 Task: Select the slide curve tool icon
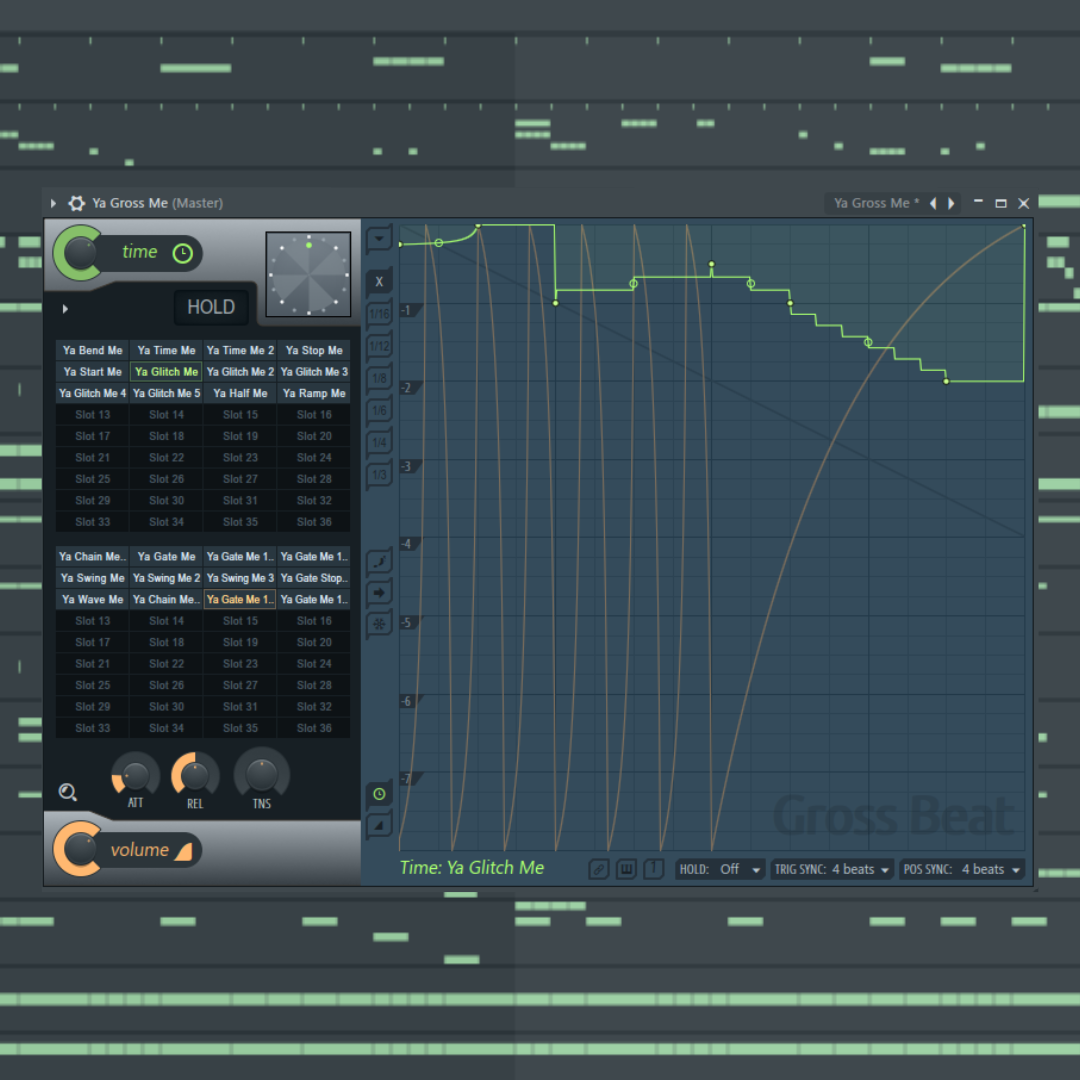tap(379, 561)
